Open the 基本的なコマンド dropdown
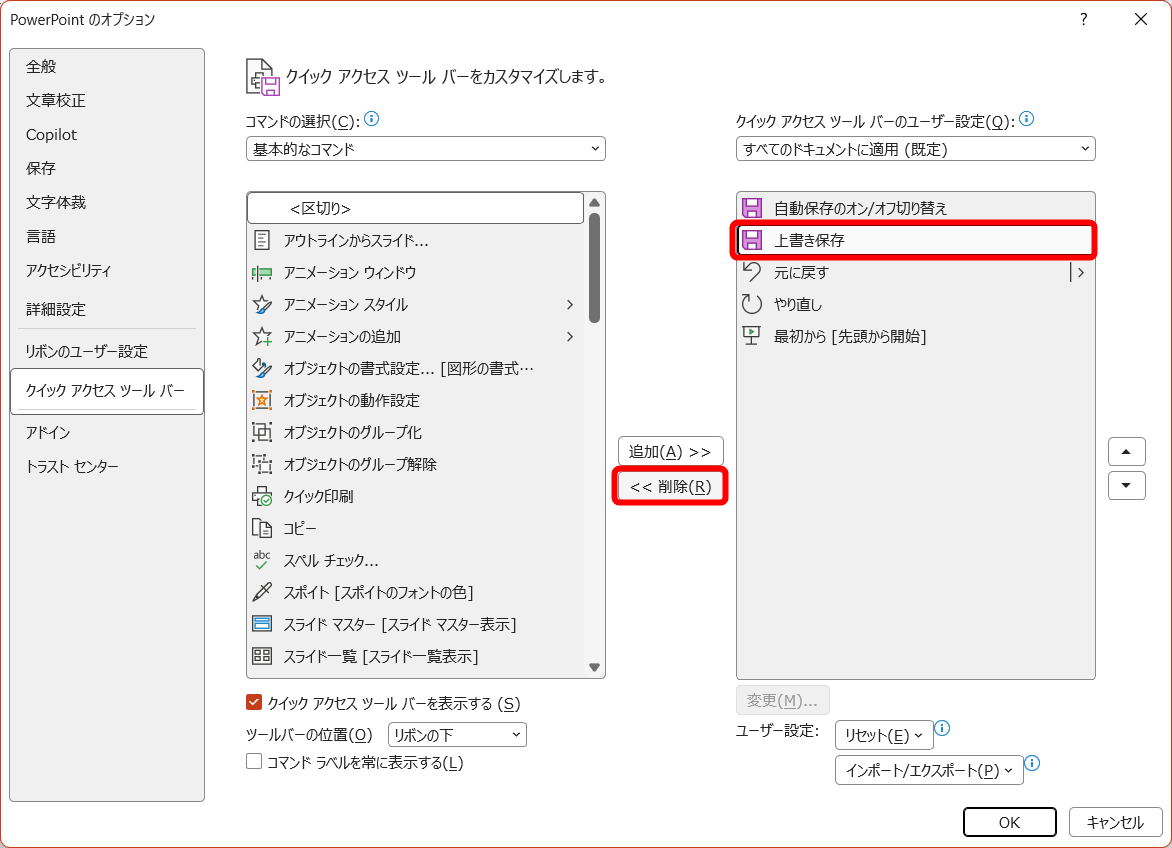Viewport: 1172px width, 848px height. pos(425,148)
